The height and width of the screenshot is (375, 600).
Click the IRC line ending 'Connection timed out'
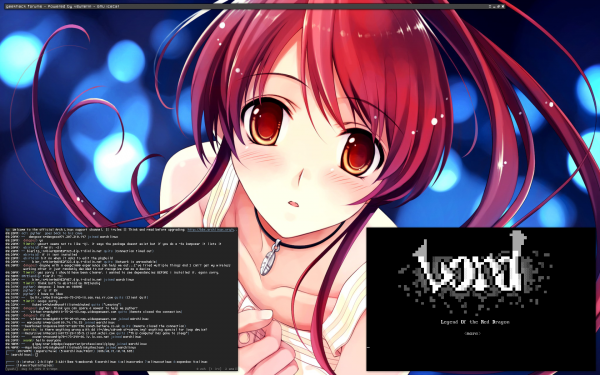point(80,251)
